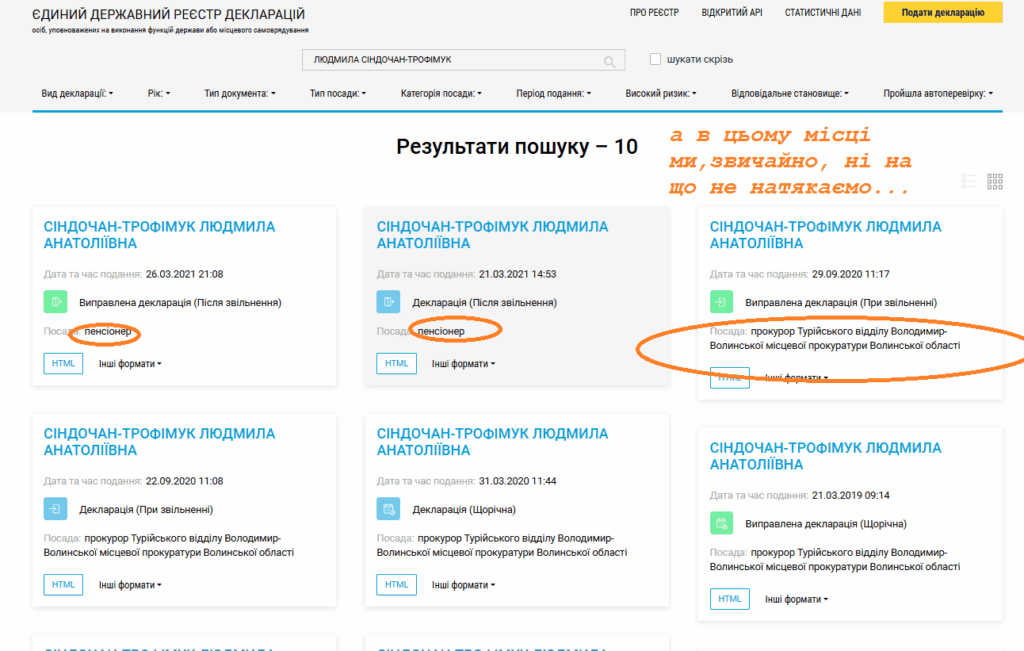Enable the 'шукати скрізь' checkbox
The width and height of the screenshot is (1024, 651).
tap(656, 59)
